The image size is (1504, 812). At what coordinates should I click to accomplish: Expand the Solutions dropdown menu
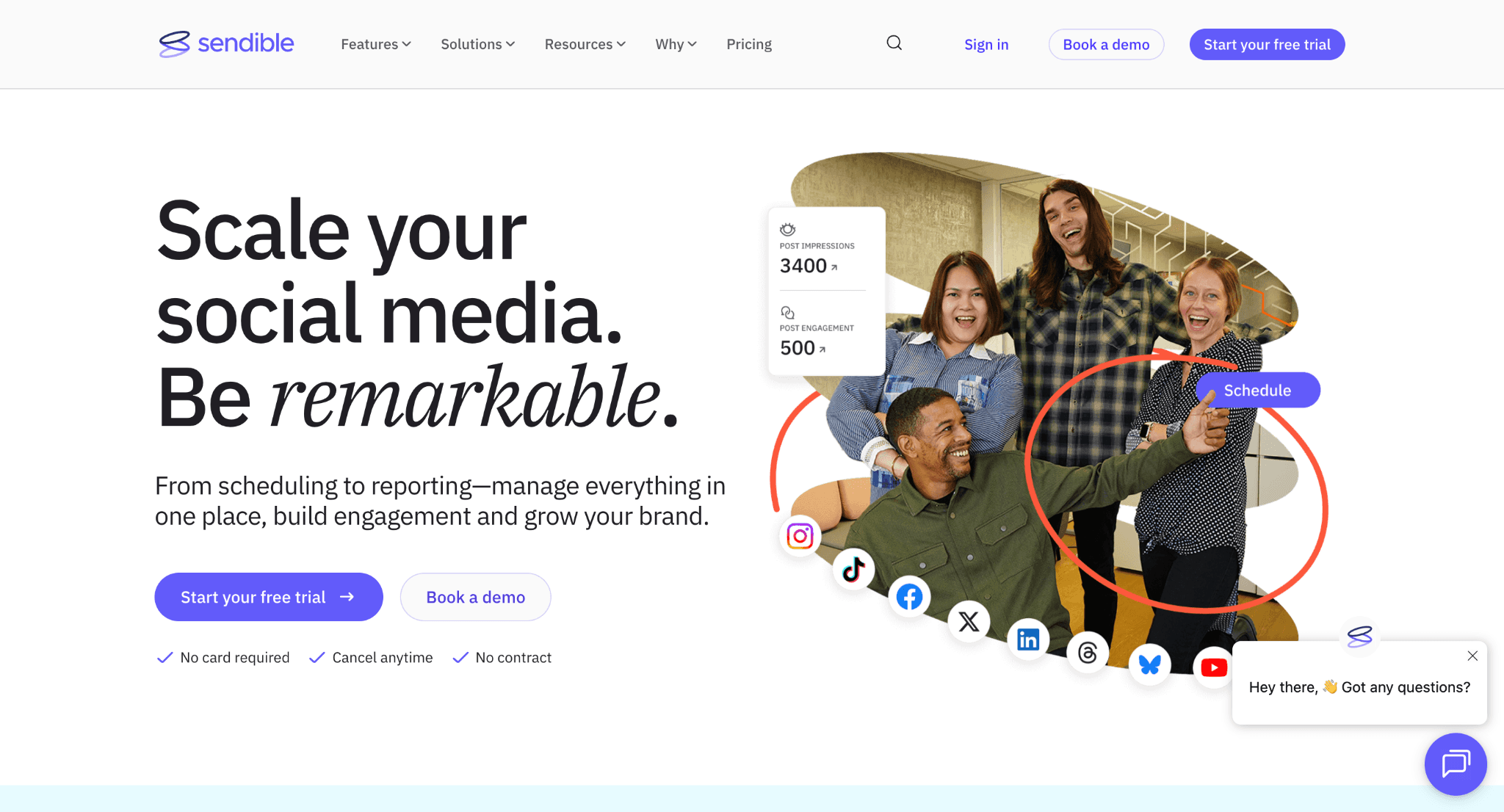click(x=477, y=44)
